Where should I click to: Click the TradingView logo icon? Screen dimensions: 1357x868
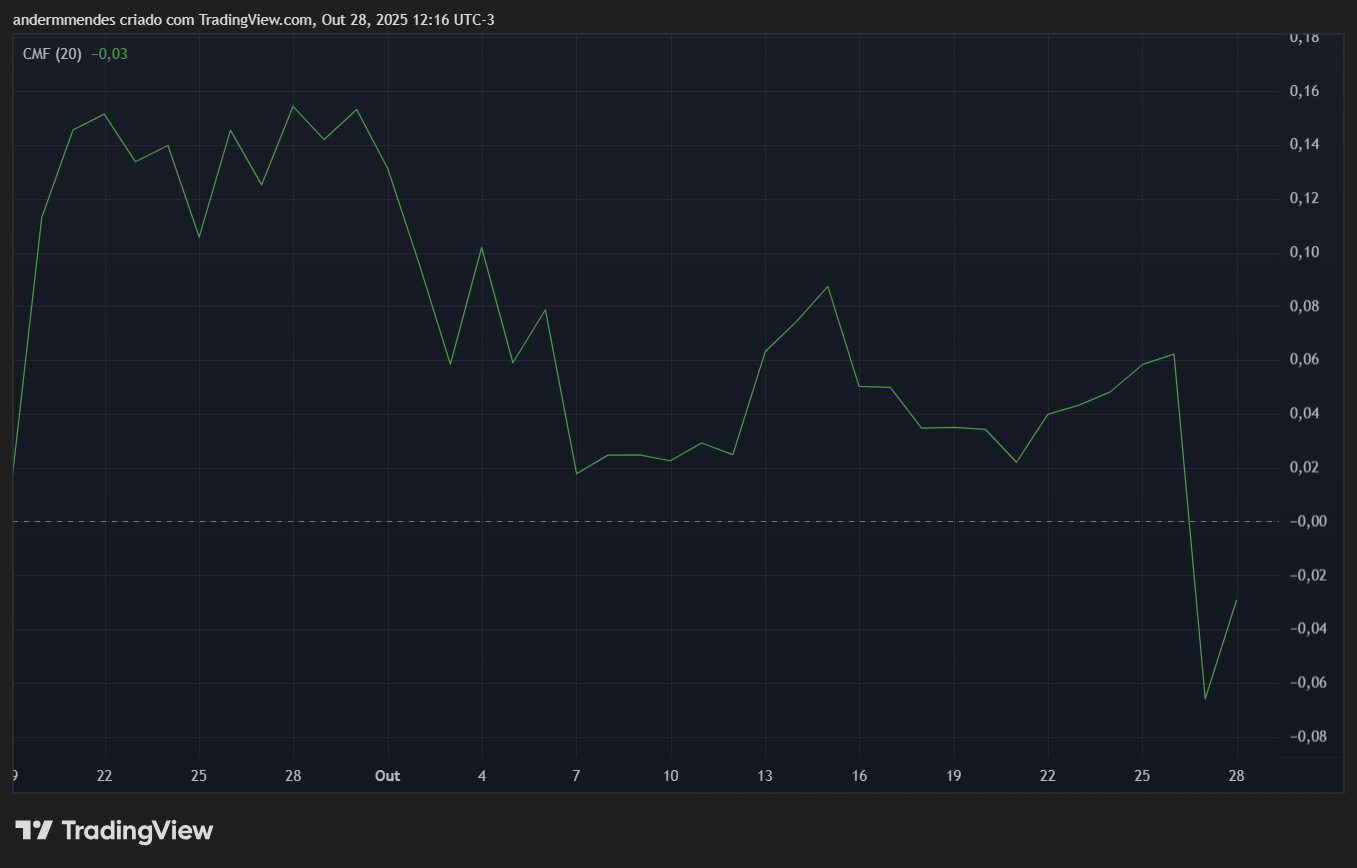33,830
